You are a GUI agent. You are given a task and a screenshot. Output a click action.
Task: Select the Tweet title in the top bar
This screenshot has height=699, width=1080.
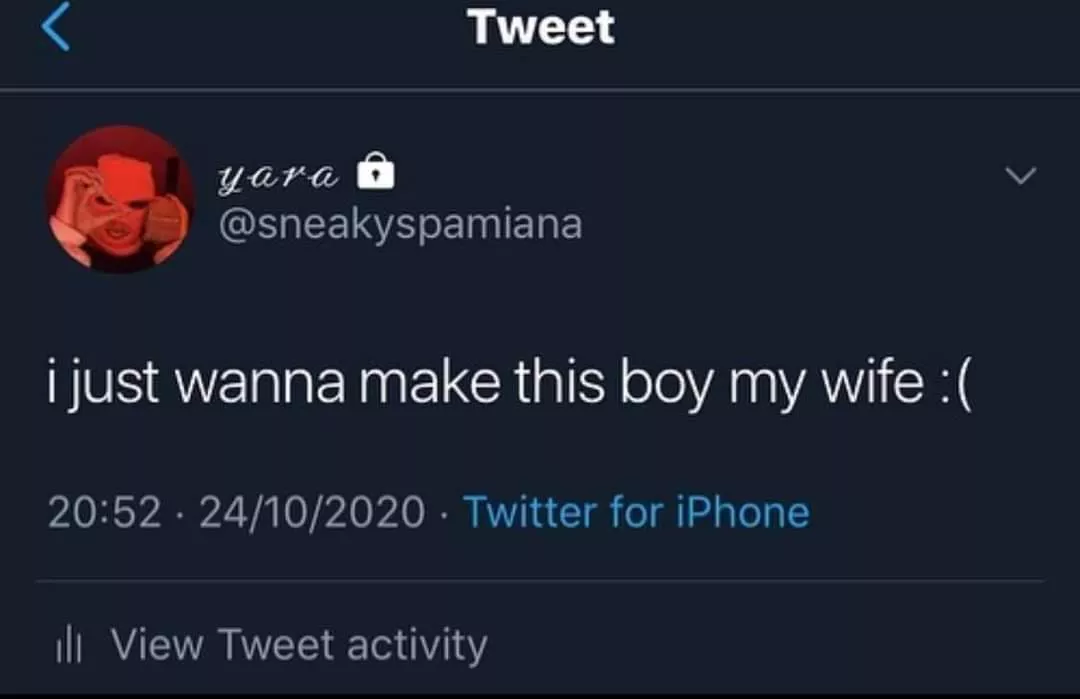click(540, 27)
